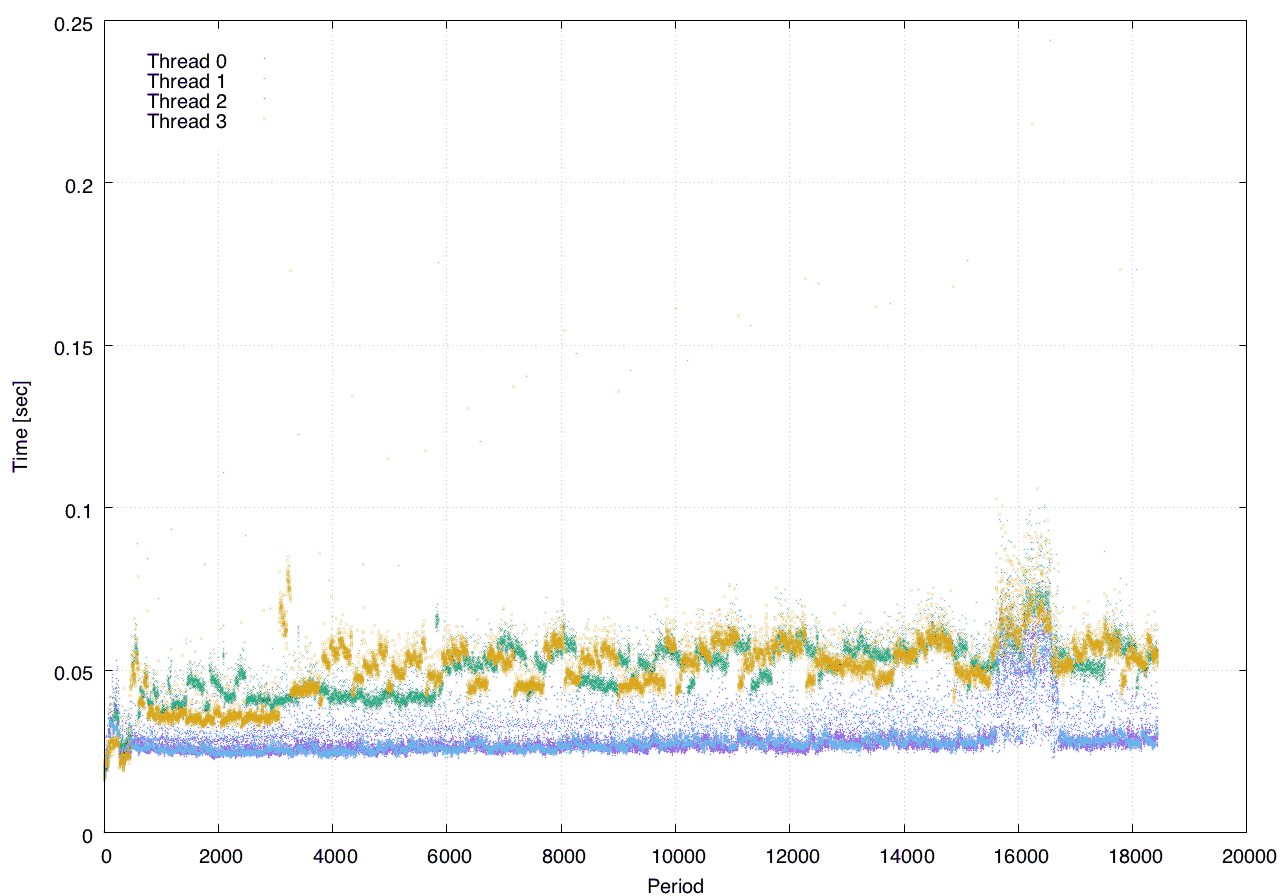Click the Thread 0 legend label
The image size is (1280, 896).
pos(186,61)
